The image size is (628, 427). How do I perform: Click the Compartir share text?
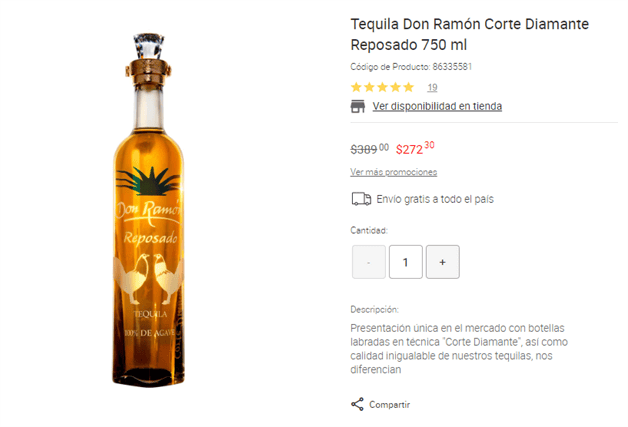coord(389,405)
